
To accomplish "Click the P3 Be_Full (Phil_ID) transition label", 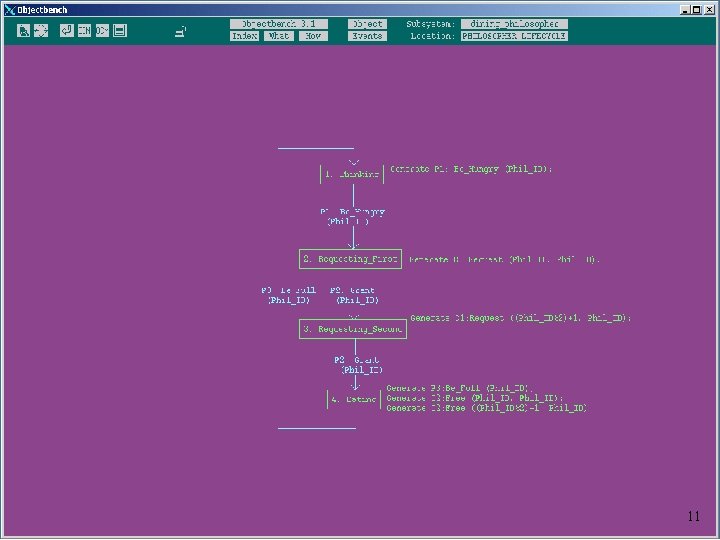I will pyautogui.click(x=288, y=295).
